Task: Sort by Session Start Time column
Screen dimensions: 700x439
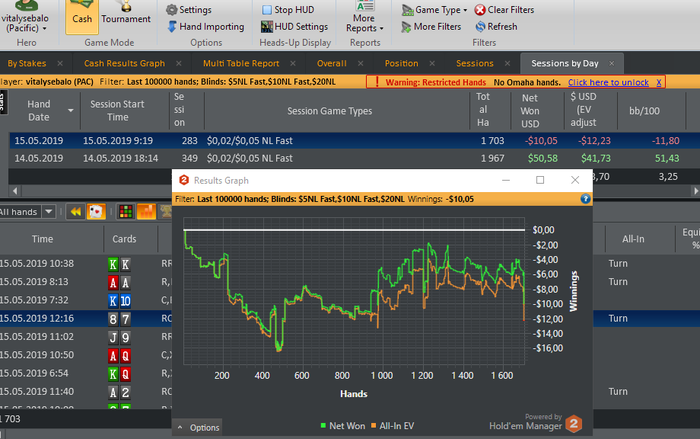Action: click(117, 110)
